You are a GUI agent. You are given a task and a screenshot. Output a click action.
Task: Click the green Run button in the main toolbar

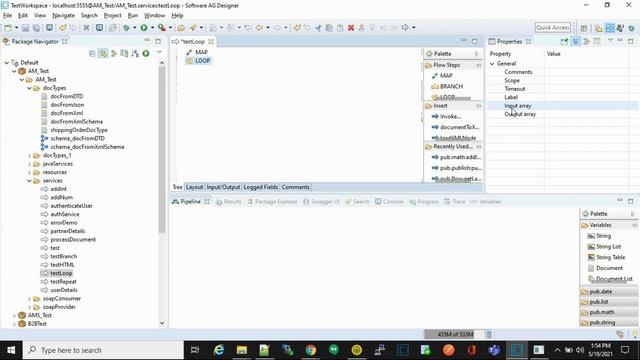(144, 27)
